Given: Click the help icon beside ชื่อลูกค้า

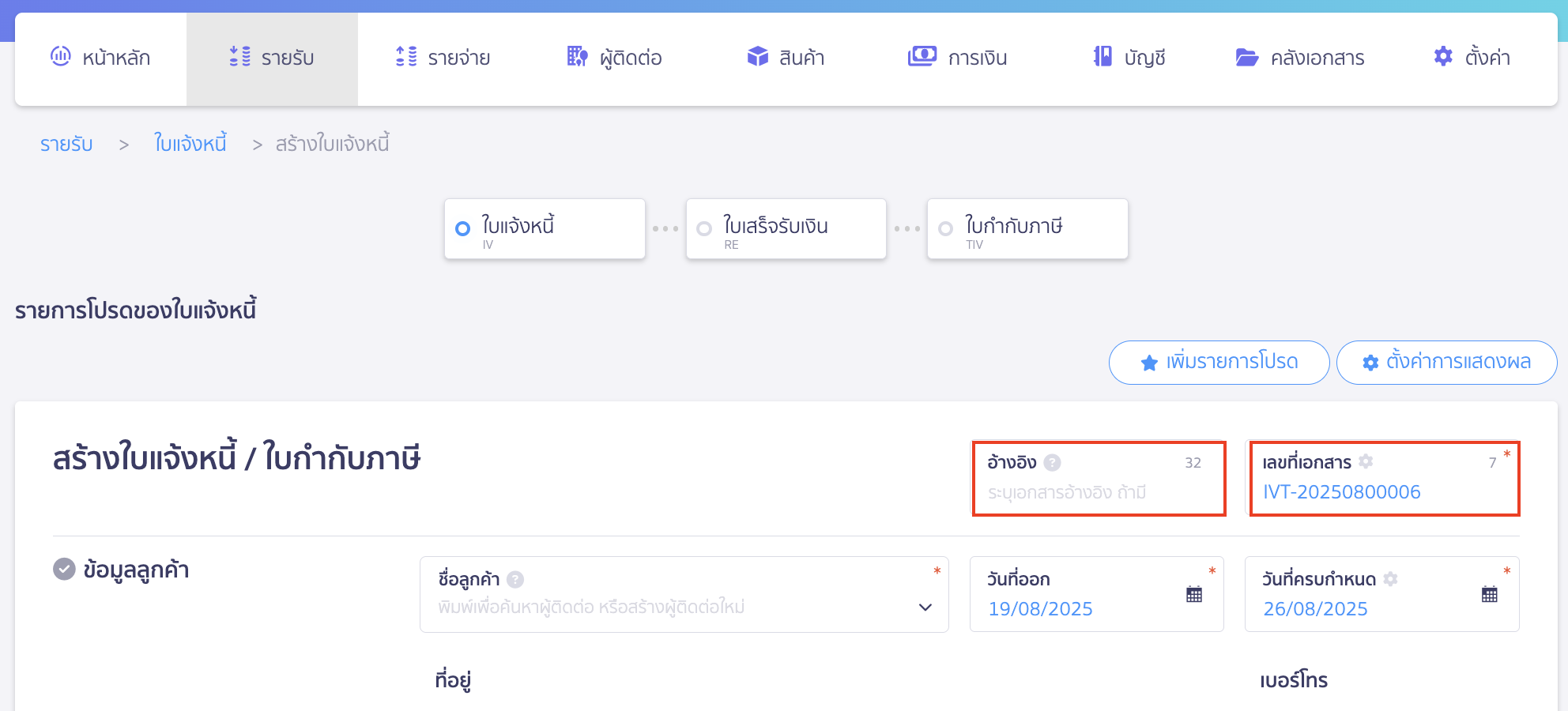Looking at the screenshot, I should pos(515,580).
